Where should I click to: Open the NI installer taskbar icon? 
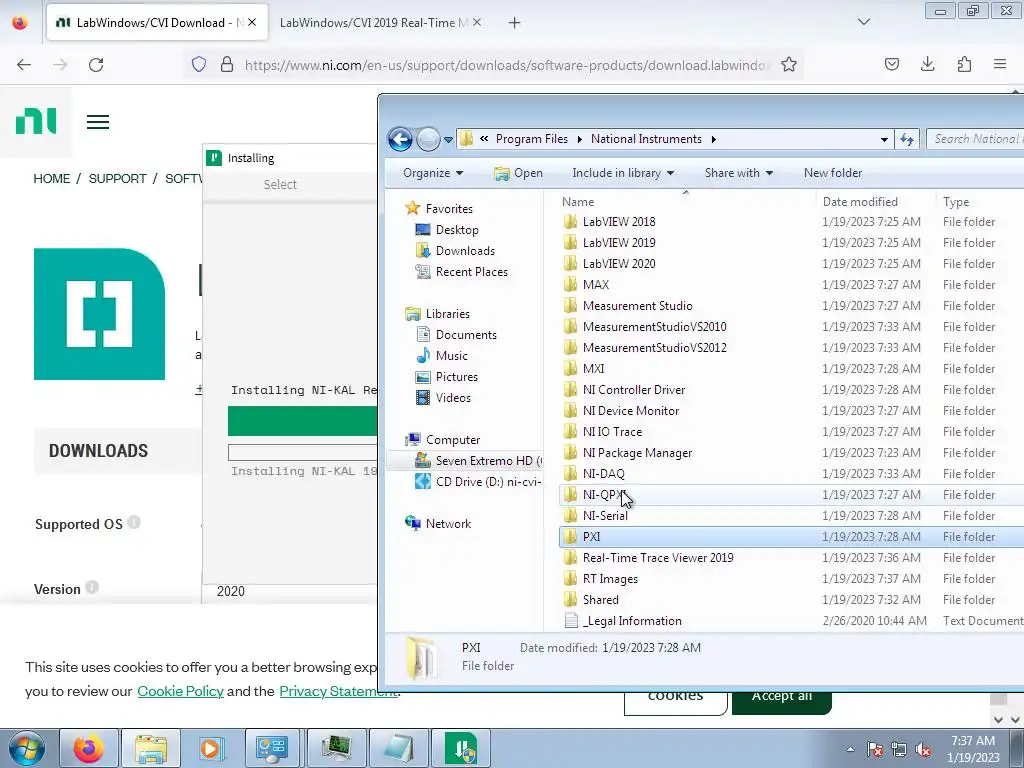pyautogui.click(x=461, y=748)
